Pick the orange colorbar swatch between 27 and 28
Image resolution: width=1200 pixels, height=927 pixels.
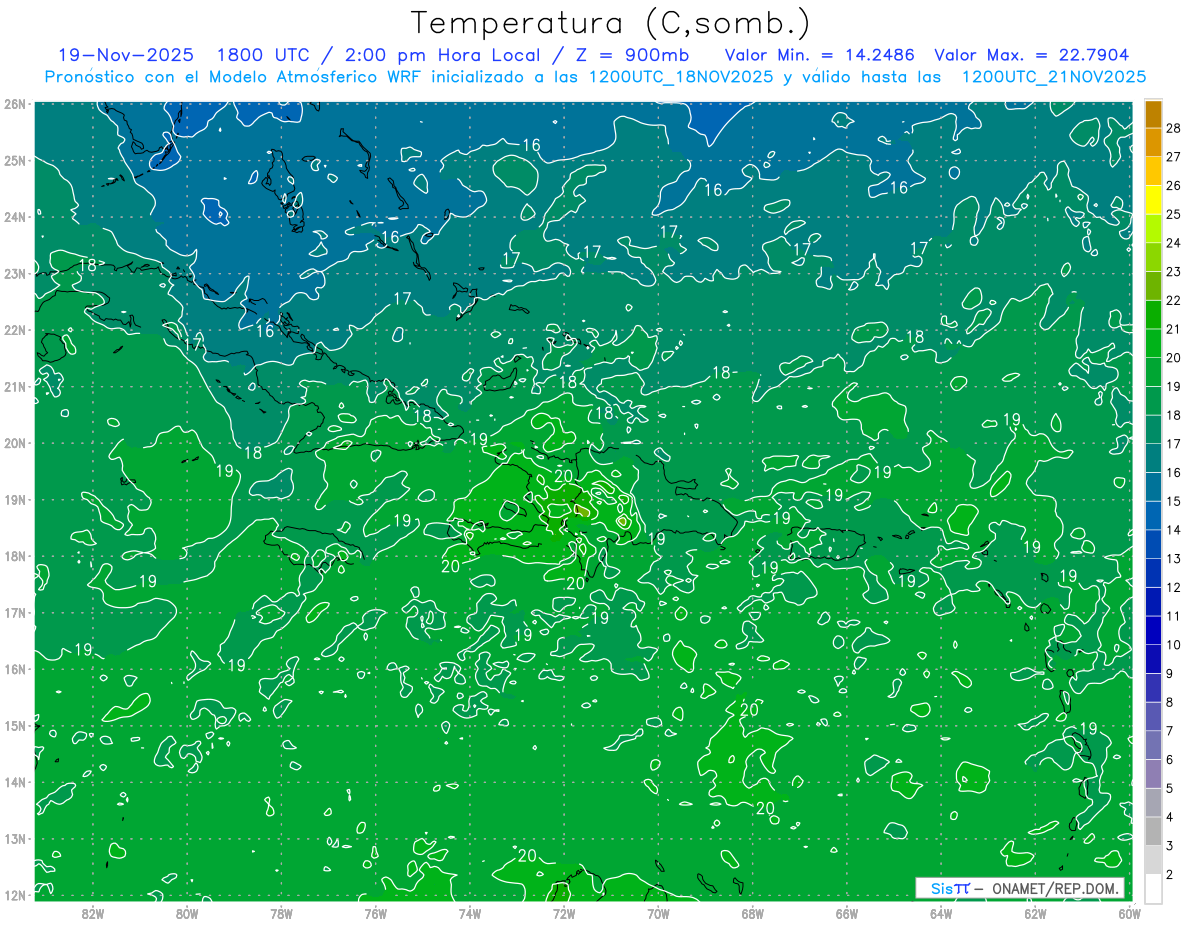click(x=1153, y=142)
